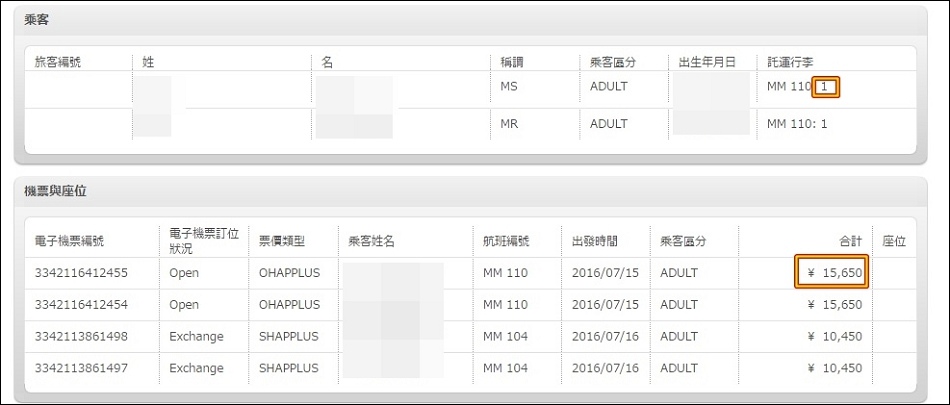The width and height of the screenshot is (950, 405).
Task: Select the 出生年月日 column header
Action: coord(707,62)
